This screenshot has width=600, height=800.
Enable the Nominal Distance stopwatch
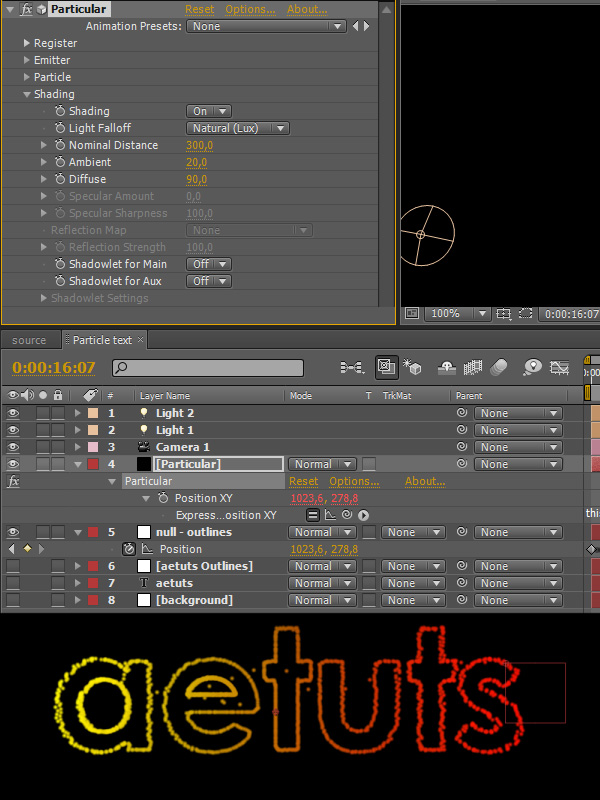click(x=60, y=145)
